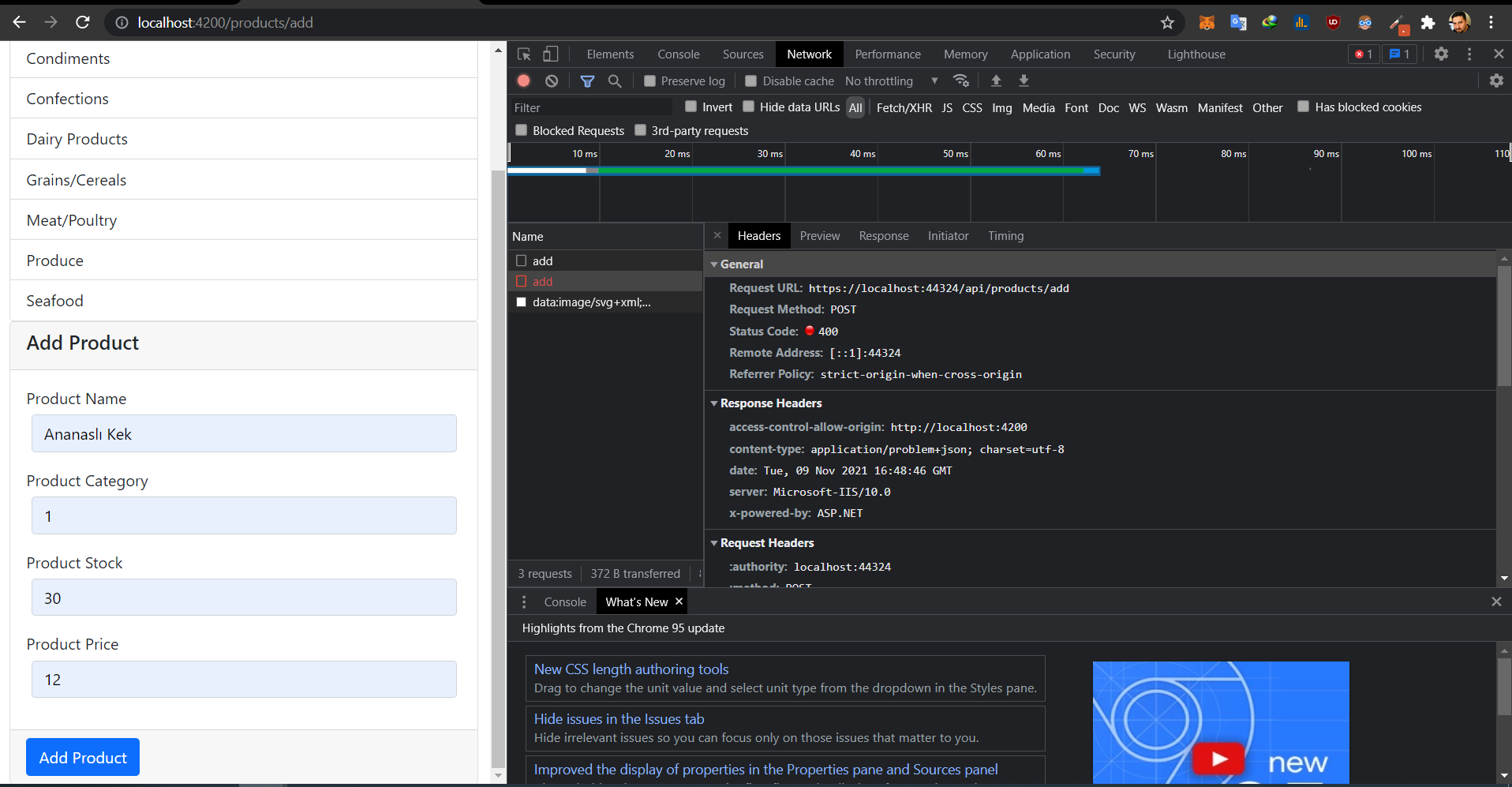
Task: Focus the network Filter text box
Action: [x=592, y=107]
